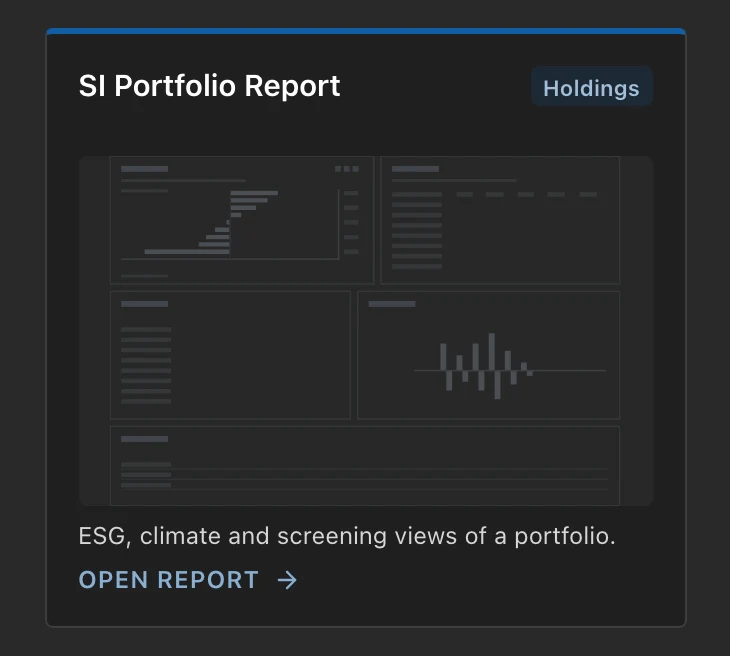Click the OPEN REPORT link

(188, 580)
